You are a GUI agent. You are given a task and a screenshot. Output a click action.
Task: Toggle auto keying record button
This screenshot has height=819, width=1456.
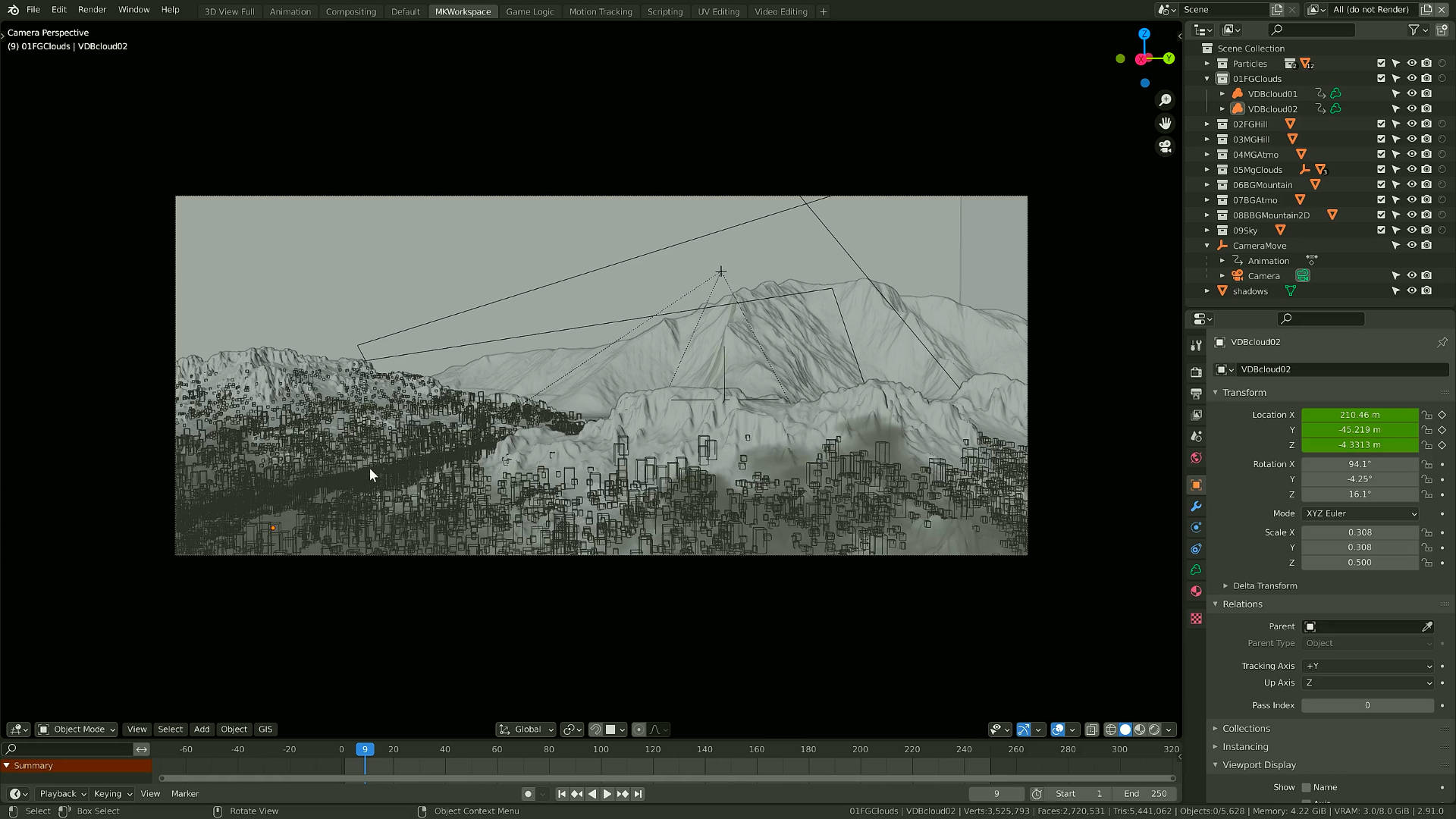click(528, 794)
